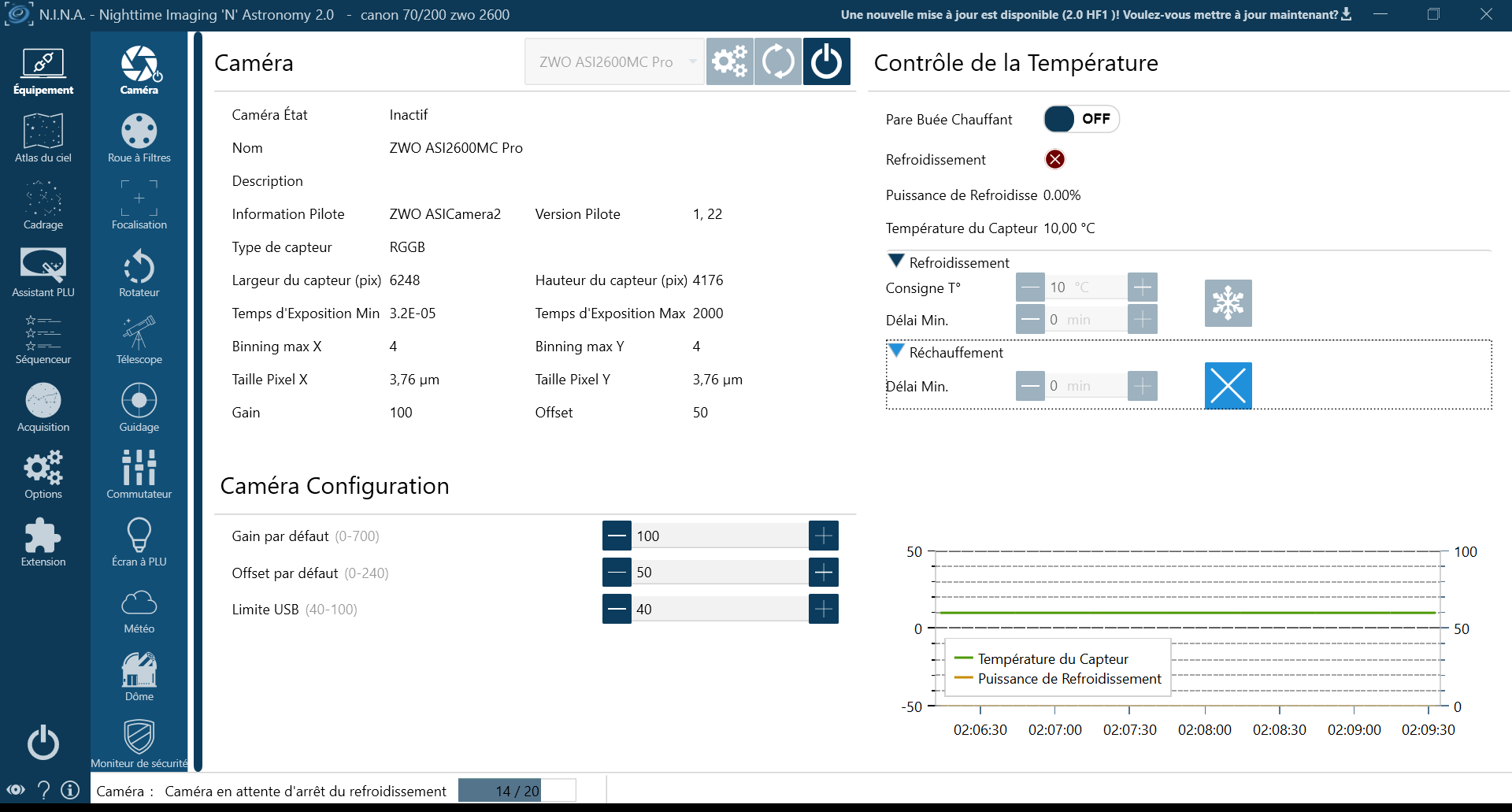Decrease Consigne T° value
1512x812 pixels.
(x=1030, y=287)
